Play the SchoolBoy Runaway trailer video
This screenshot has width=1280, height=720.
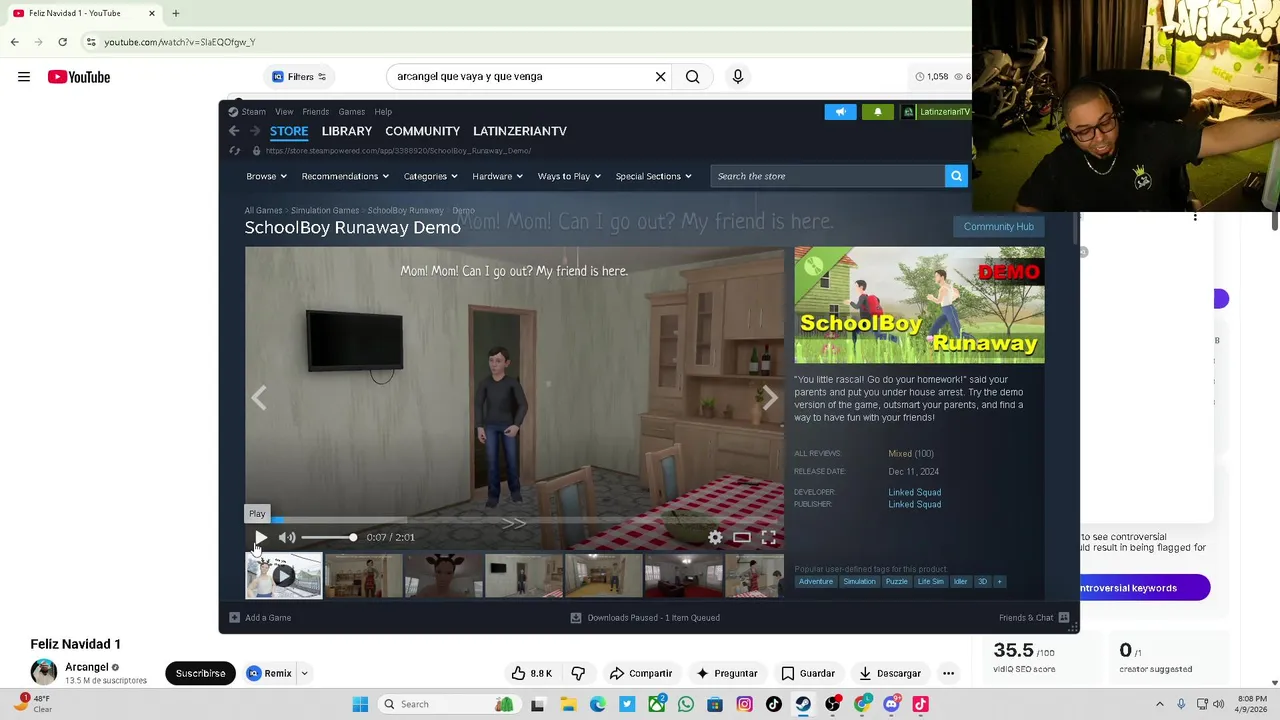261,537
